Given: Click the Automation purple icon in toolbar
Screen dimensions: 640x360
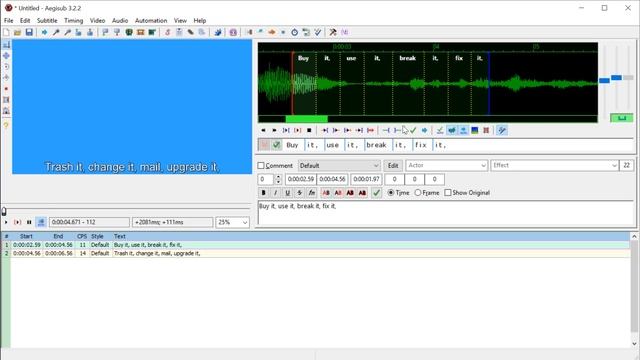Looking at the screenshot, I should 233,32.
